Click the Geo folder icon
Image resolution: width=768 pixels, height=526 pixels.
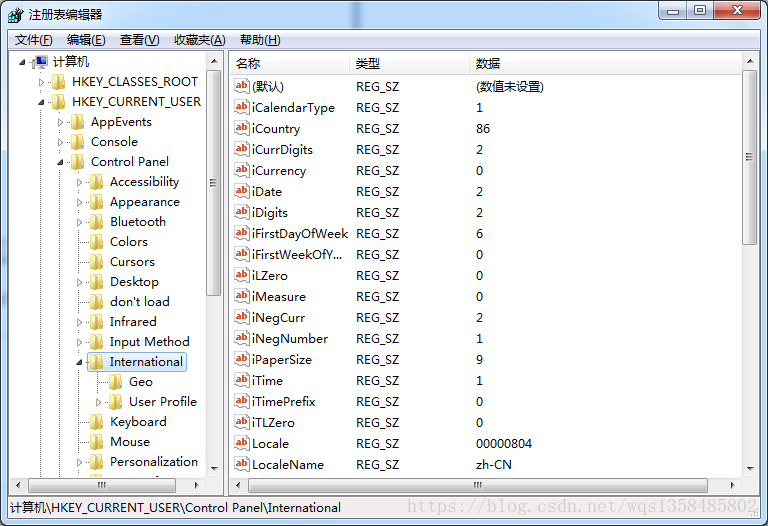(116, 382)
